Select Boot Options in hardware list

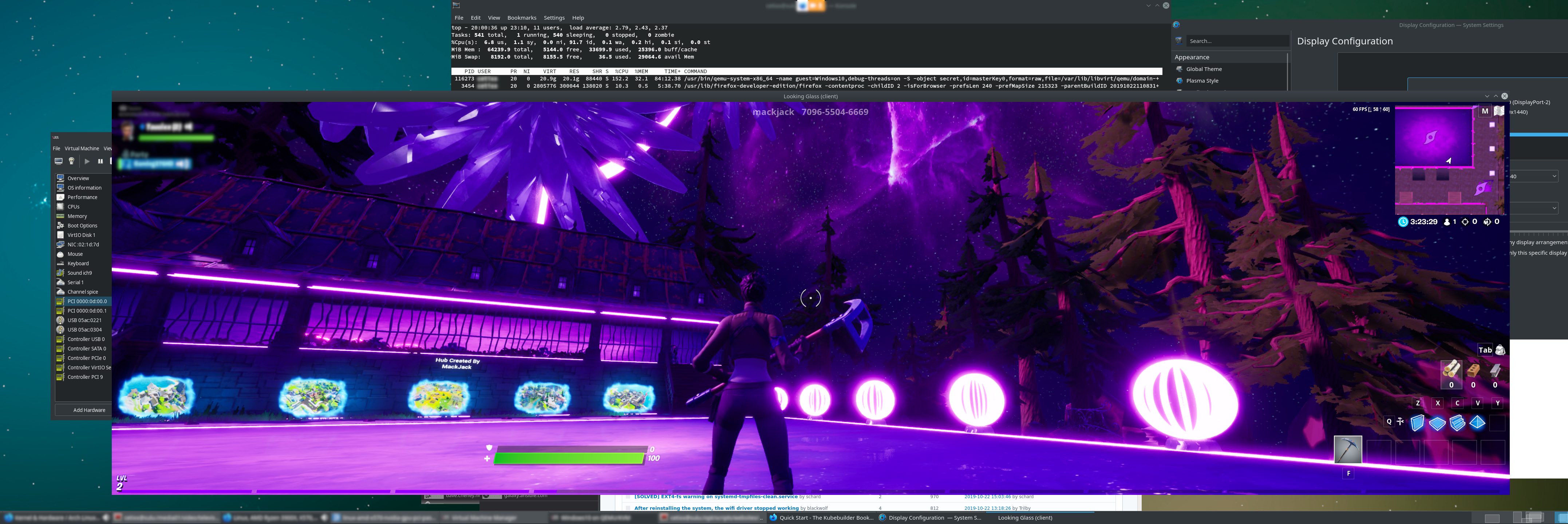[83, 226]
